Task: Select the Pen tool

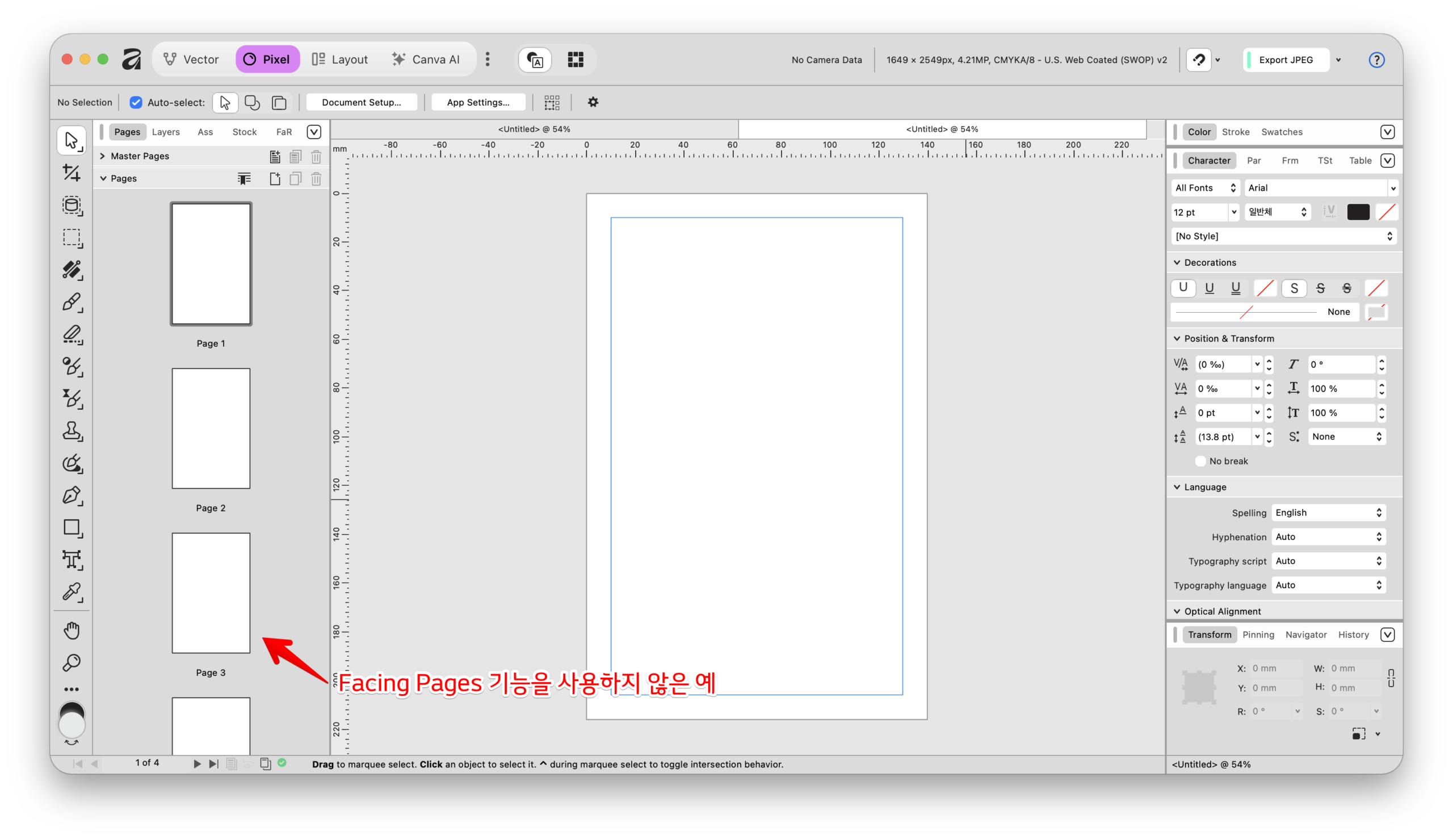Action: pyautogui.click(x=72, y=495)
